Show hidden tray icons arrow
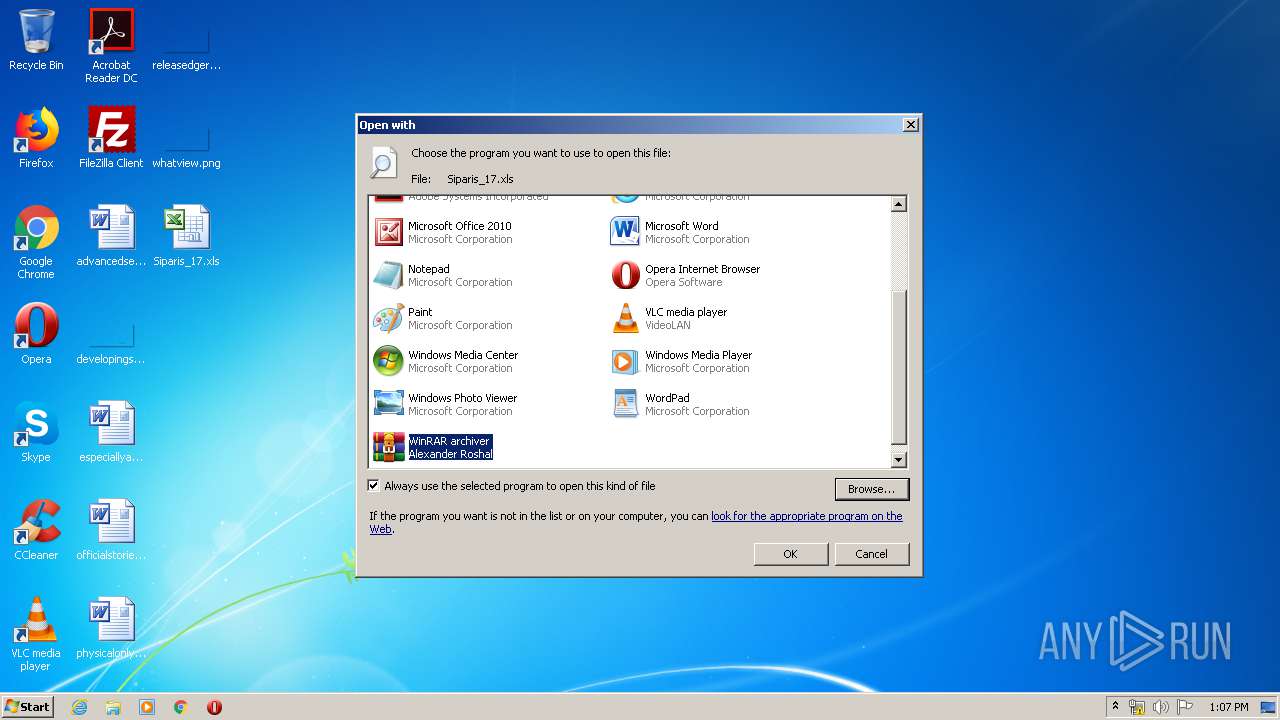This screenshot has height=720, width=1280. click(x=1116, y=707)
